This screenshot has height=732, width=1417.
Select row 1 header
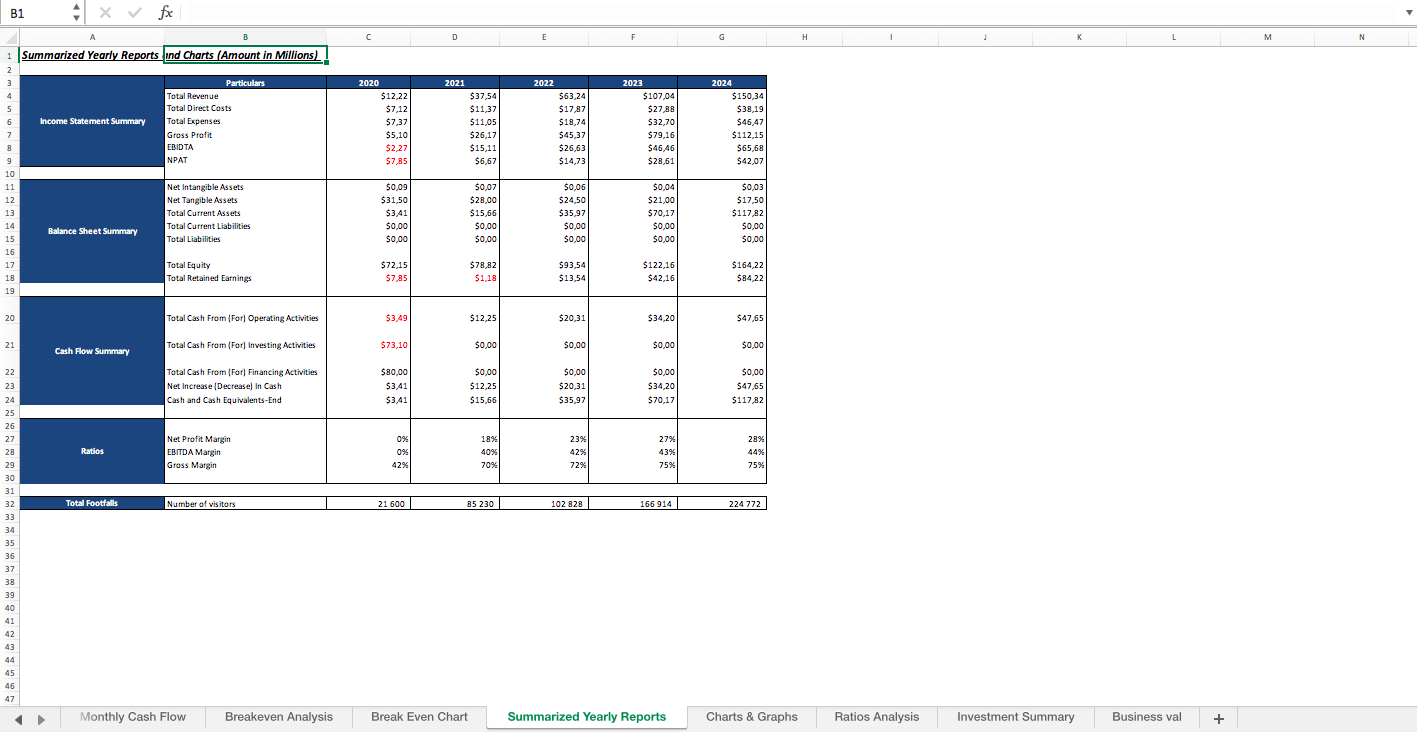9,56
